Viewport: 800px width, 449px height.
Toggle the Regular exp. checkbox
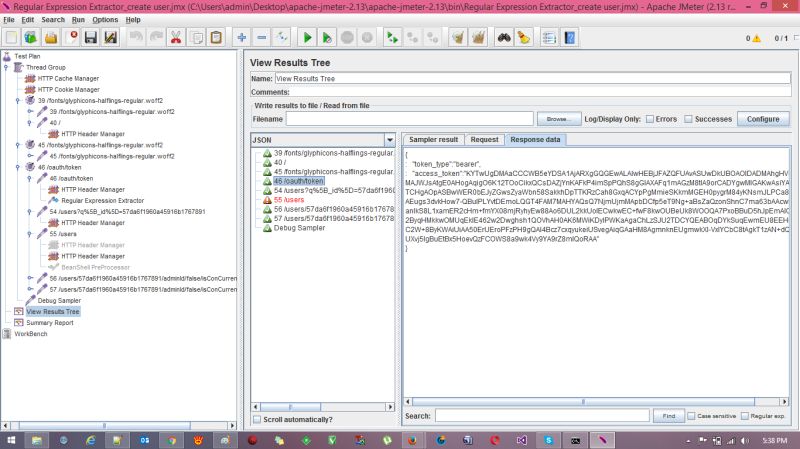click(x=745, y=416)
